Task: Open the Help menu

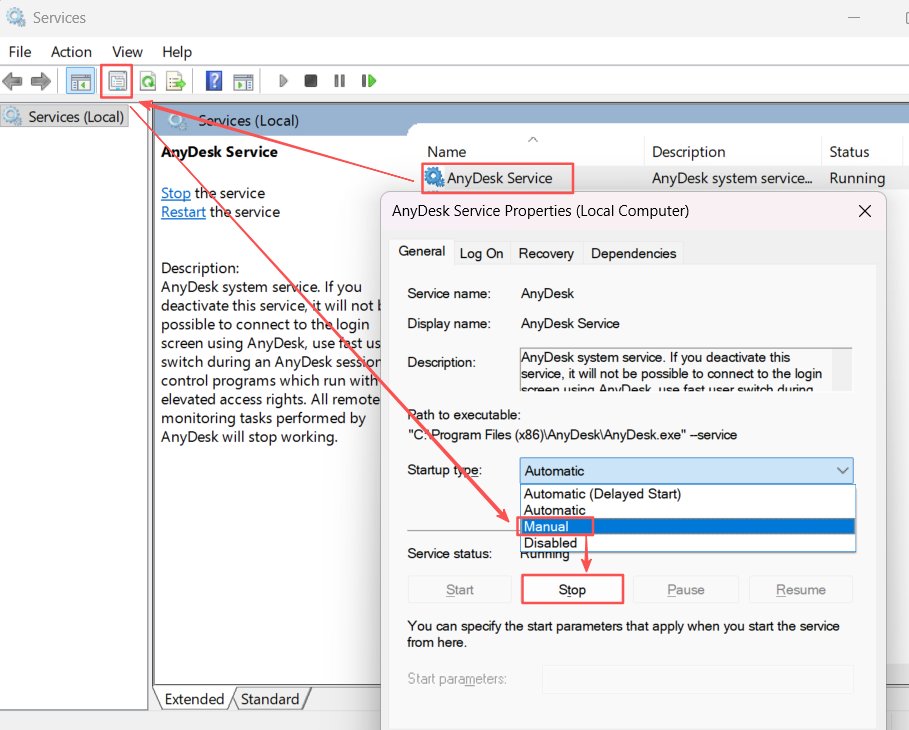Action: [x=177, y=52]
